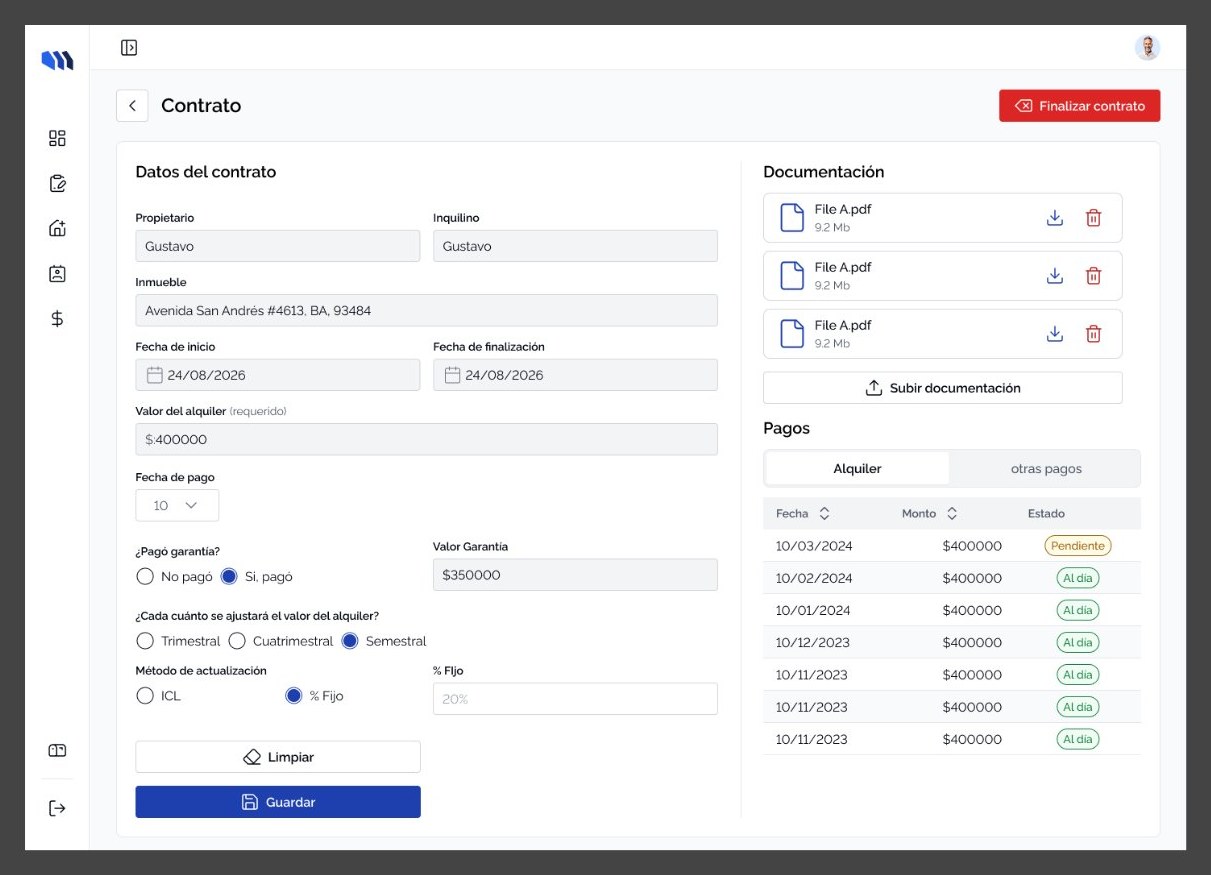Open dashboard grid icon in sidebar
This screenshot has width=1211, height=875.
tap(57, 138)
